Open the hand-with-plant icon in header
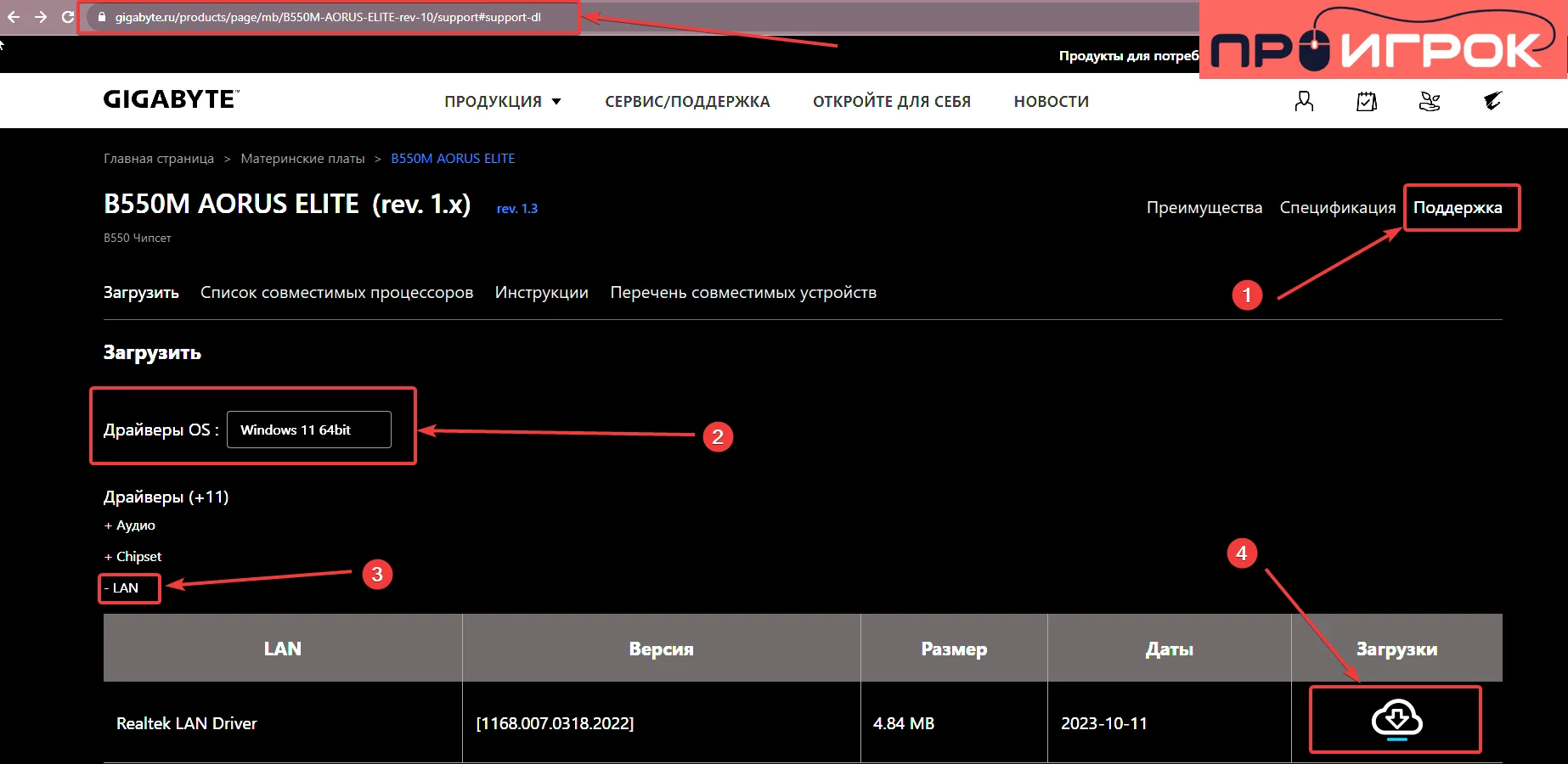The image size is (1568, 764). tap(1430, 101)
